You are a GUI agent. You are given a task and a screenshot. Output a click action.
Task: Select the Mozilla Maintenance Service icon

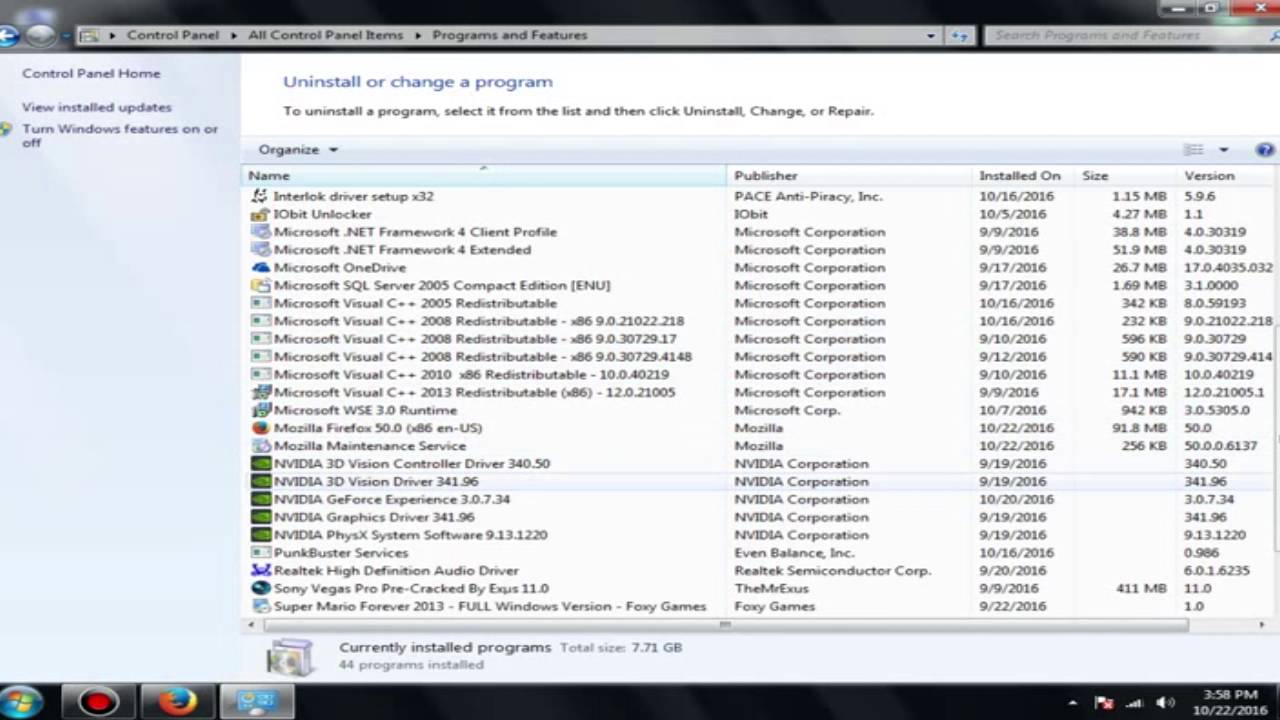(x=260, y=446)
